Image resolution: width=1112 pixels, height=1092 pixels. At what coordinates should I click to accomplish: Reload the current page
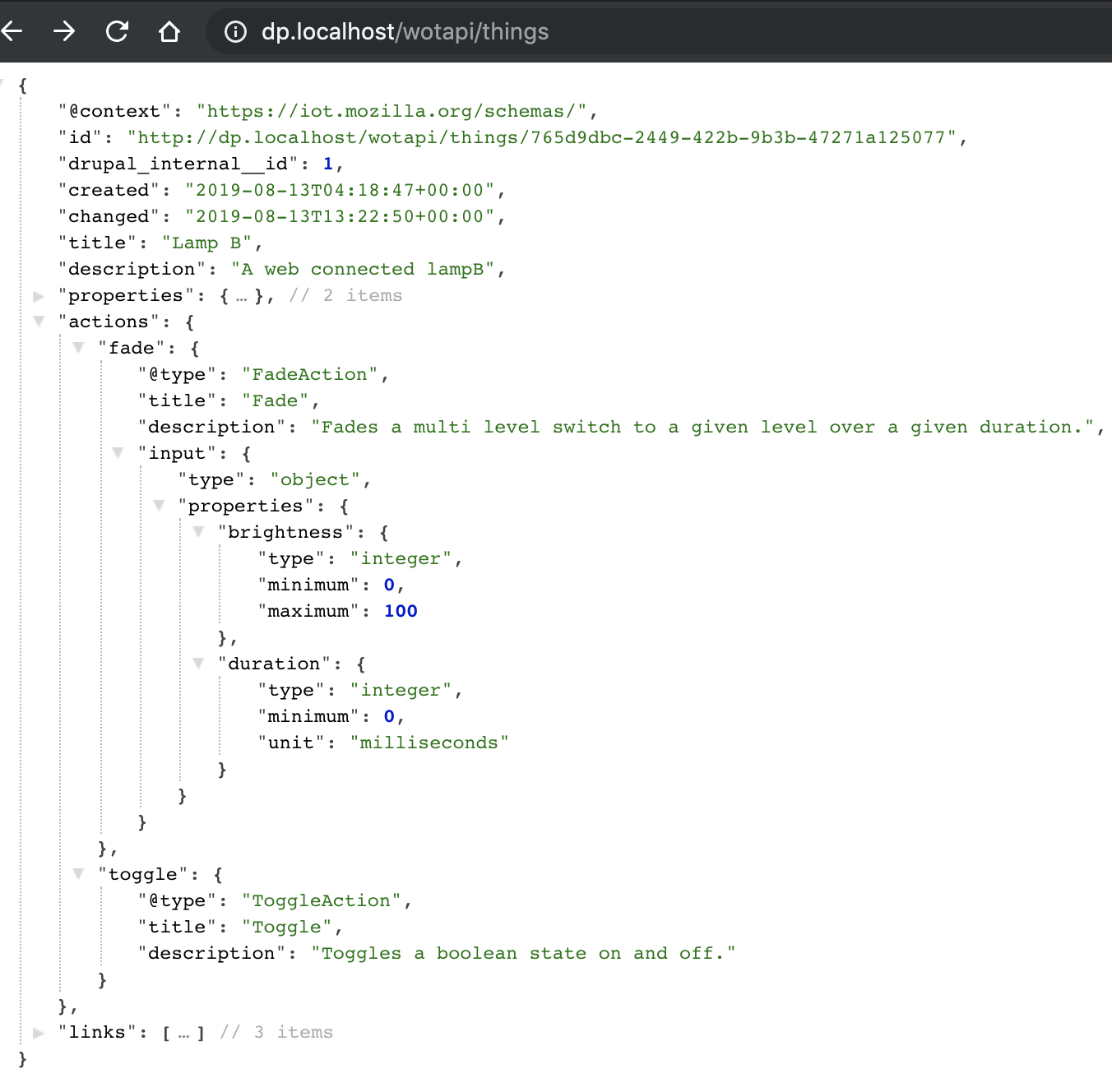click(x=117, y=32)
